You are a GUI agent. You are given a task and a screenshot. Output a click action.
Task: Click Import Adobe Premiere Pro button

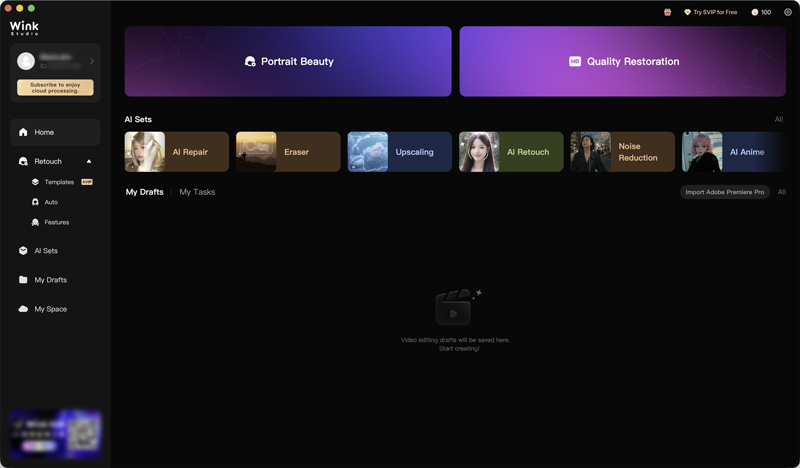[x=724, y=192]
